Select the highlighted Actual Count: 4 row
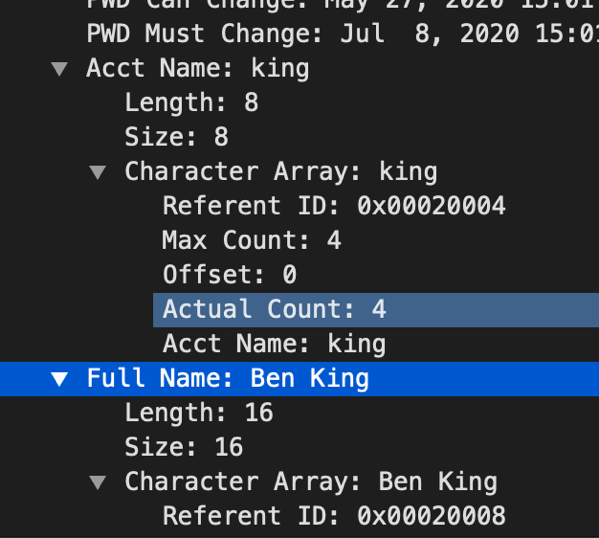This screenshot has height=538, width=599. (x=376, y=310)
